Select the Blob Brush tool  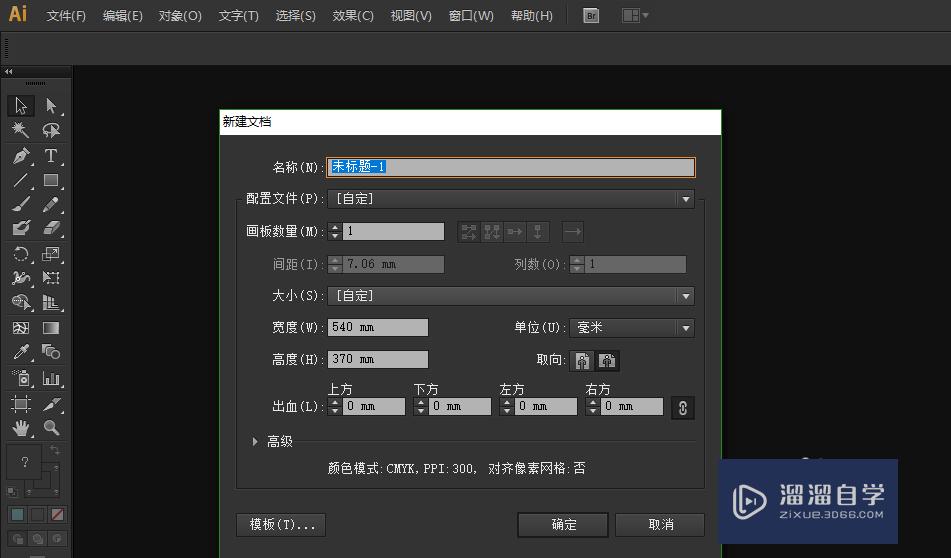[21, 228]
